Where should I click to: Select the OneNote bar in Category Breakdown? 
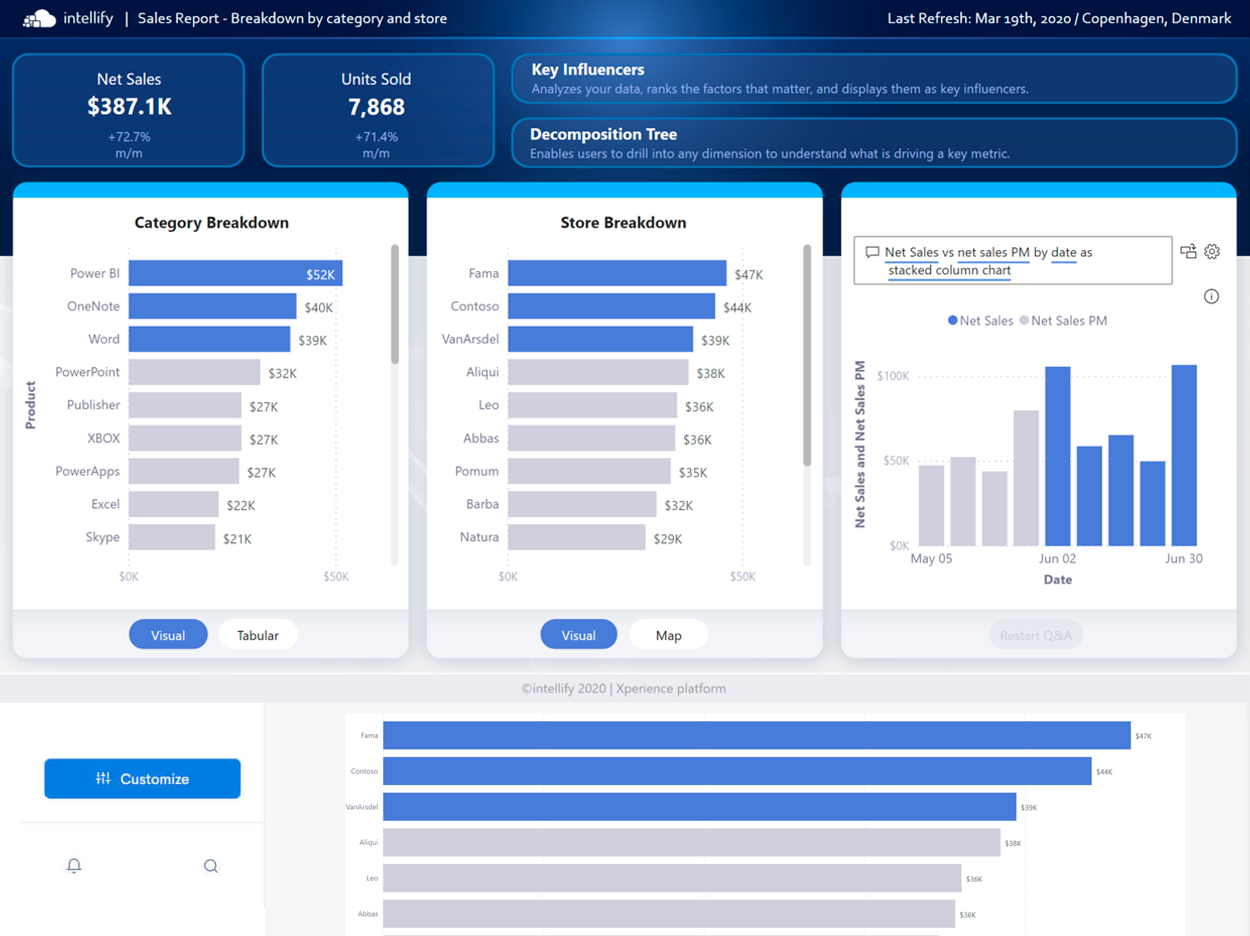tap(213, 306)
